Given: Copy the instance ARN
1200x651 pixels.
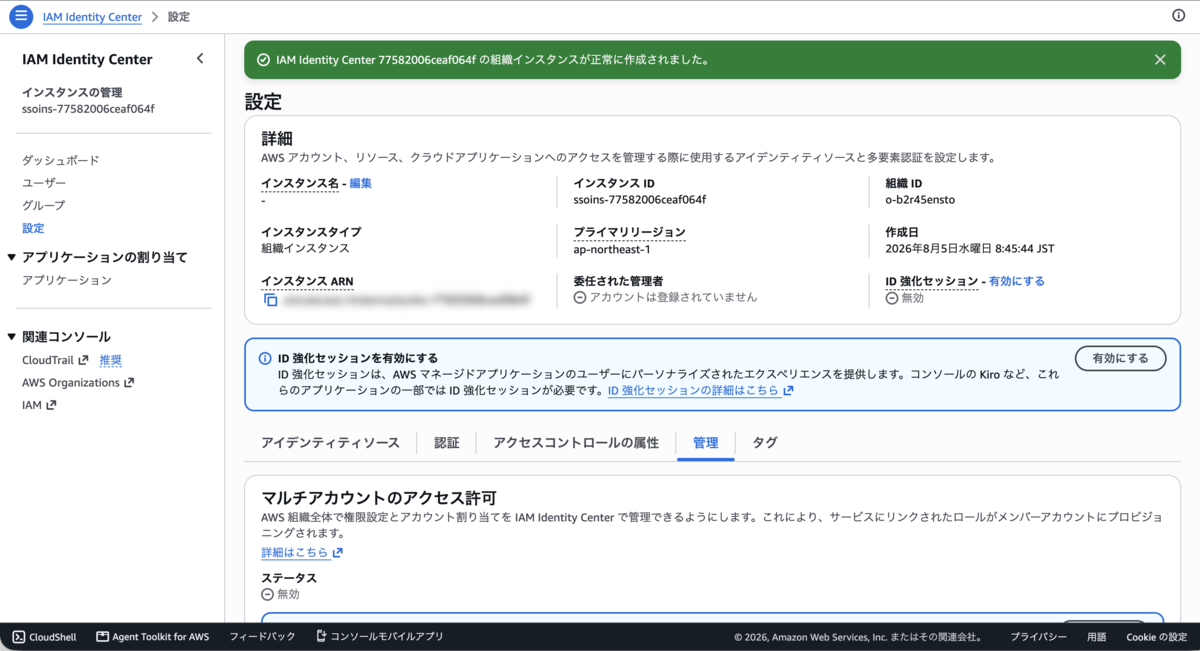Looking at the screenshot, I should (270, 298).
